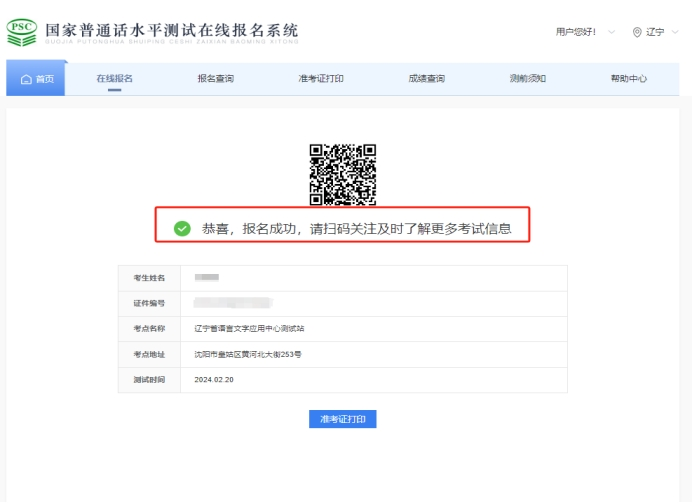693x503 pixels.
Task: Click the test date 2024.02.20
Action: (213, 380)
